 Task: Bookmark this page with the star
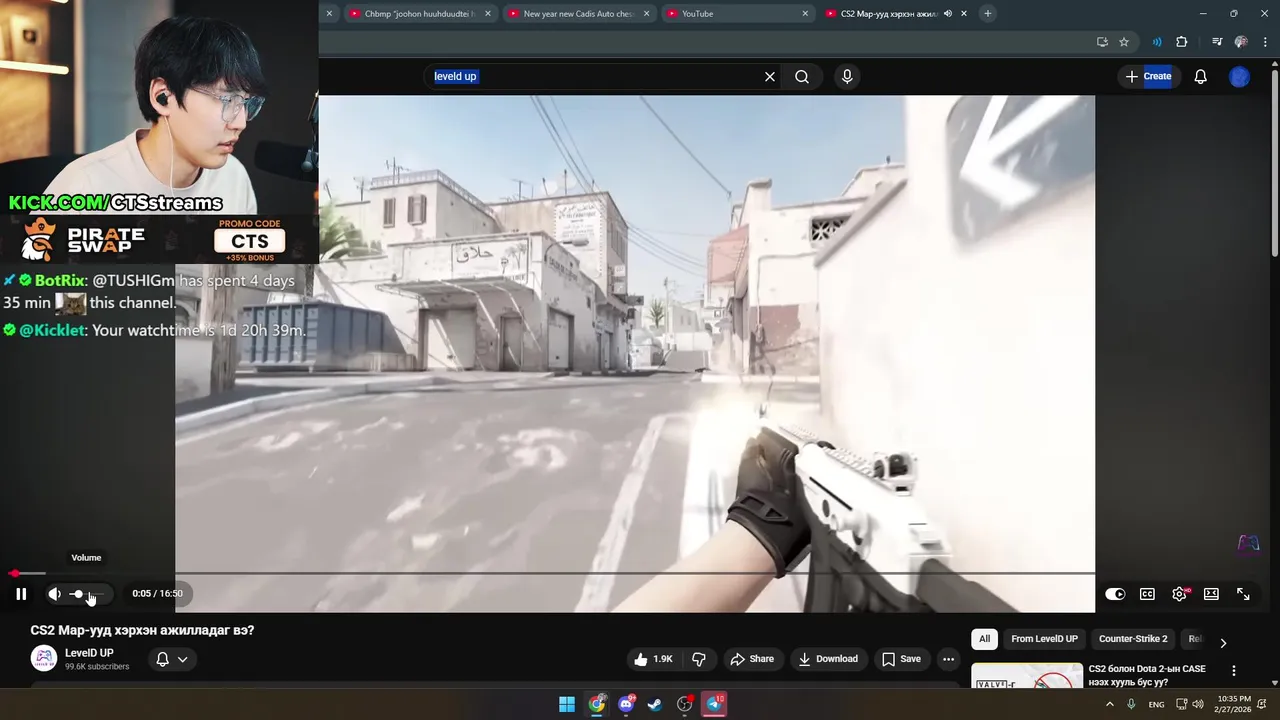(1124, 42)
